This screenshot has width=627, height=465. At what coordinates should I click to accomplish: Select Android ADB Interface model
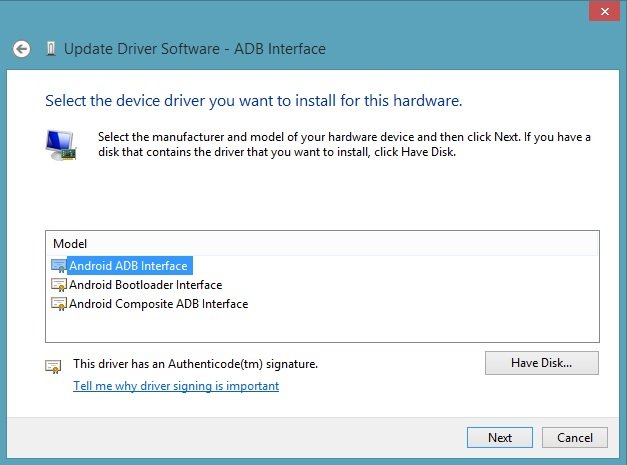click(x=128, y=266)
